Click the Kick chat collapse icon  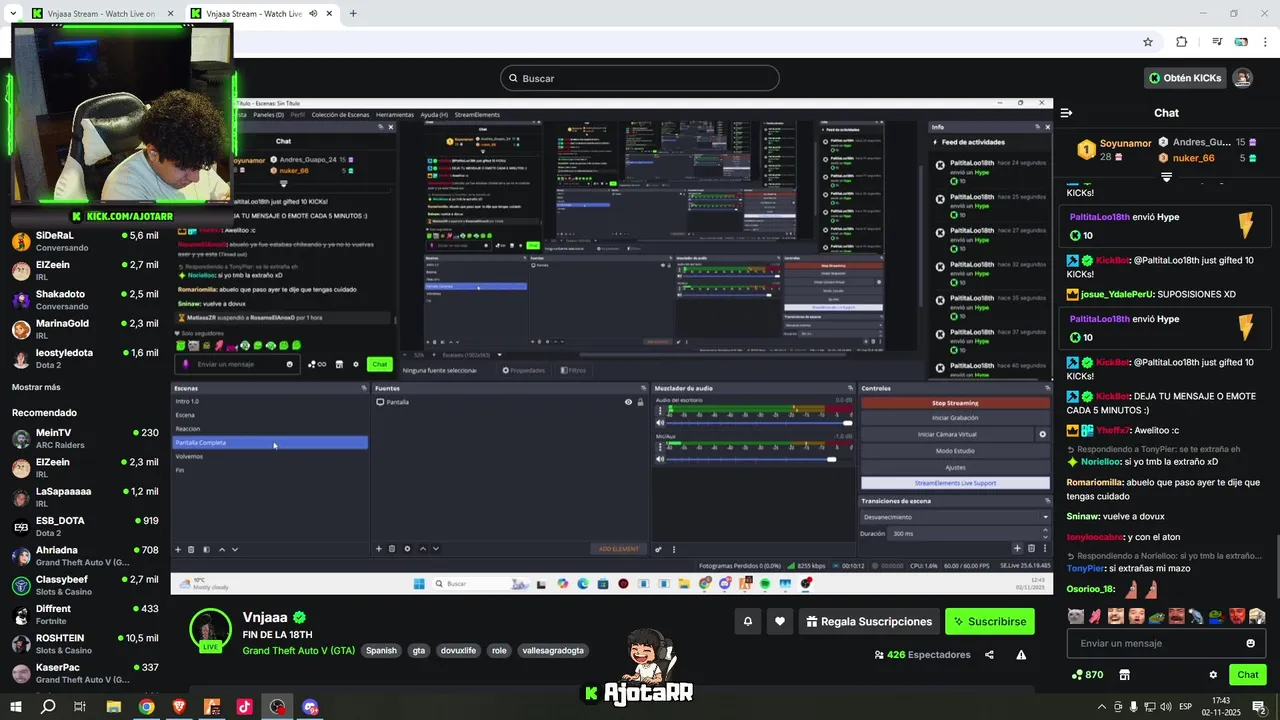tap(1066, 113)
